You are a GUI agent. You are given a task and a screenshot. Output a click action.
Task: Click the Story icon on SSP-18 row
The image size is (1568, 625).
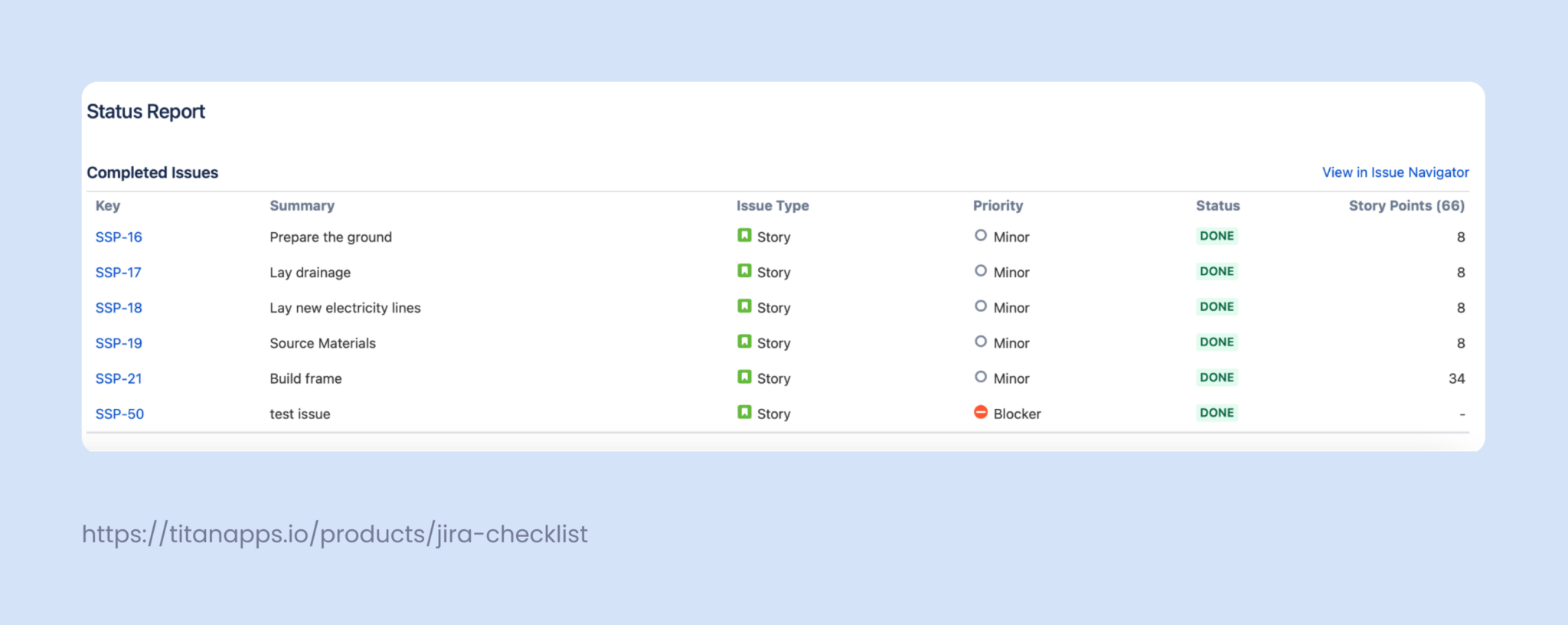pyautogui.click(x=744, y=306)
